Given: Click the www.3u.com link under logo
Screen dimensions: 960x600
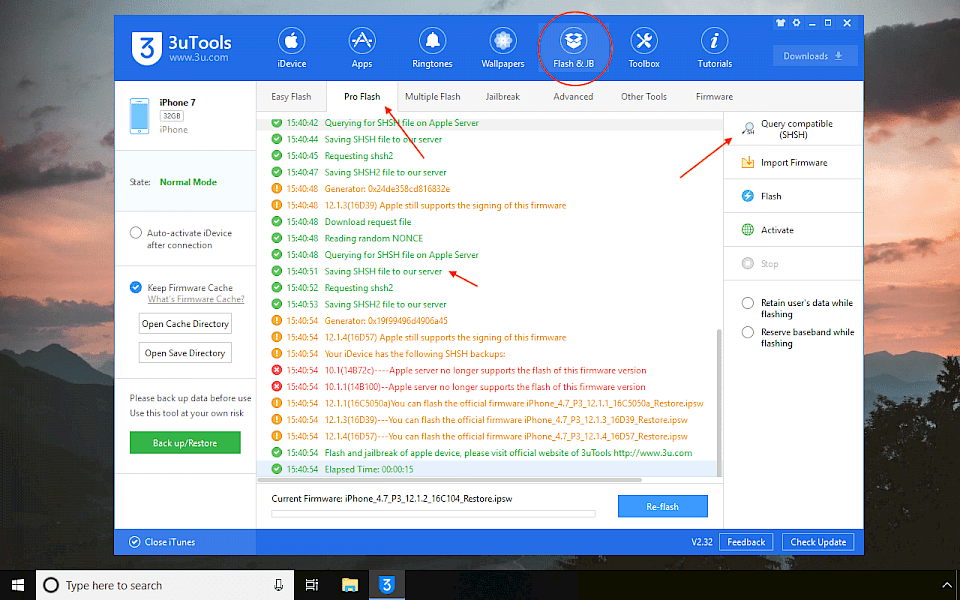Looking at the screenshot, I should (x=199, y=58).
